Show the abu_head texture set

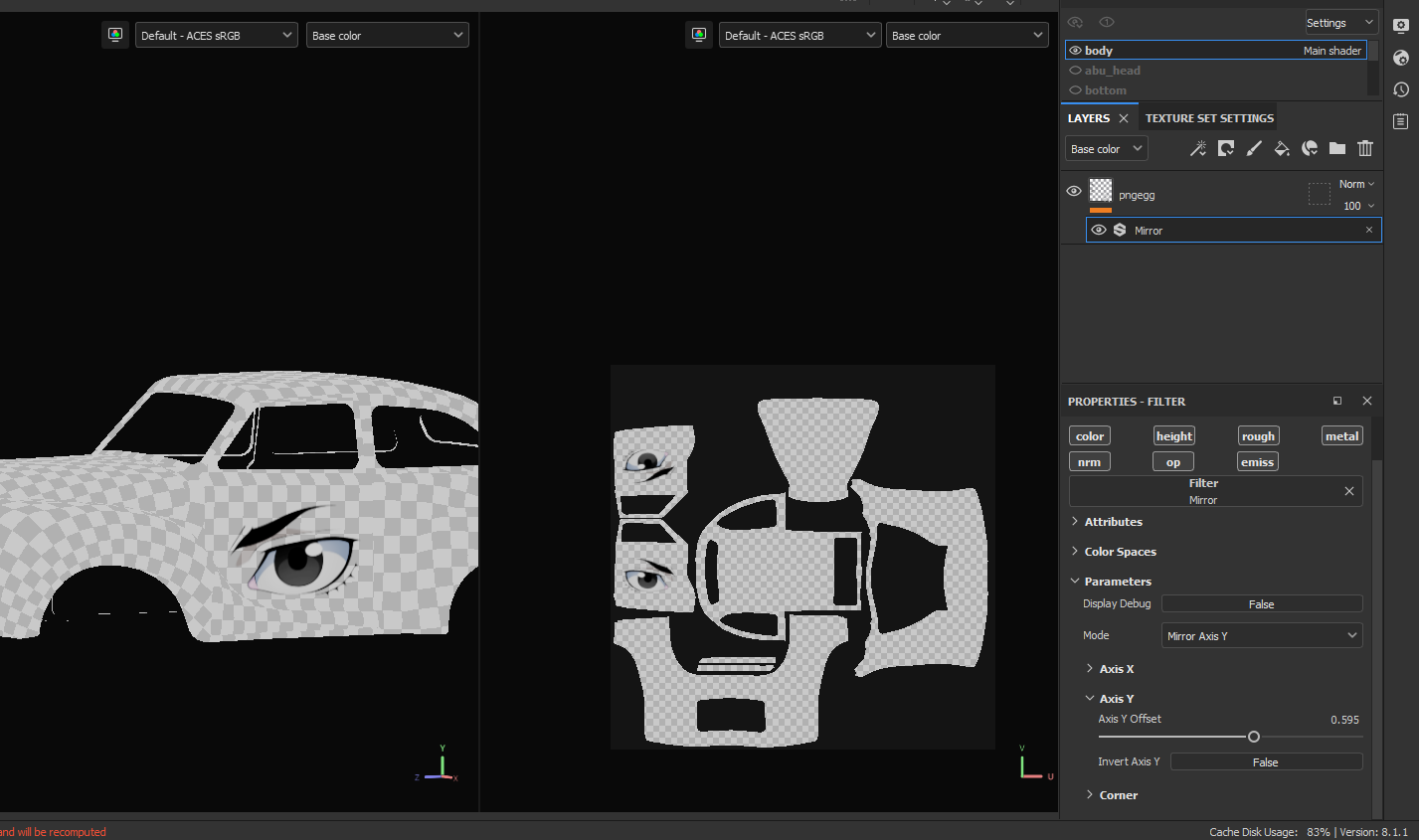1075,71
